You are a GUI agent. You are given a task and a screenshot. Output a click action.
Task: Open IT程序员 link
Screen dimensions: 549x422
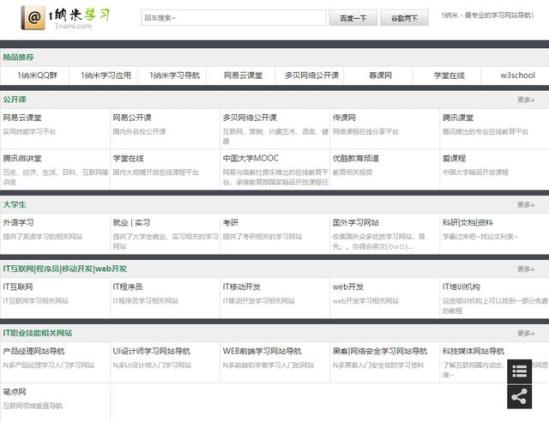coord(128,287)
